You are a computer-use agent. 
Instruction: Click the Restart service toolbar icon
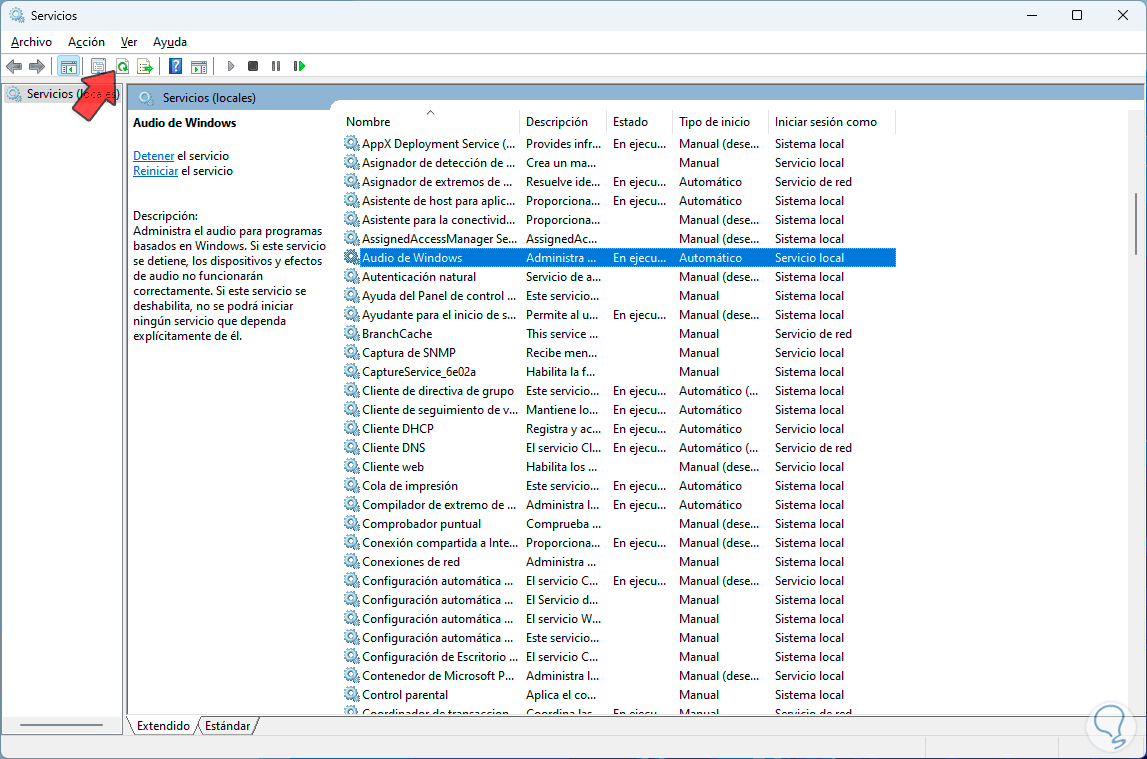[299, 67]
